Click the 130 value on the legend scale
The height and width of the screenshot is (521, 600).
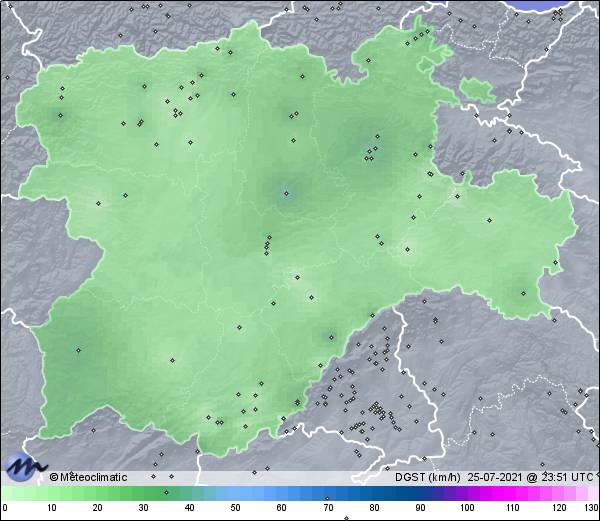click(x=592, y=508)
